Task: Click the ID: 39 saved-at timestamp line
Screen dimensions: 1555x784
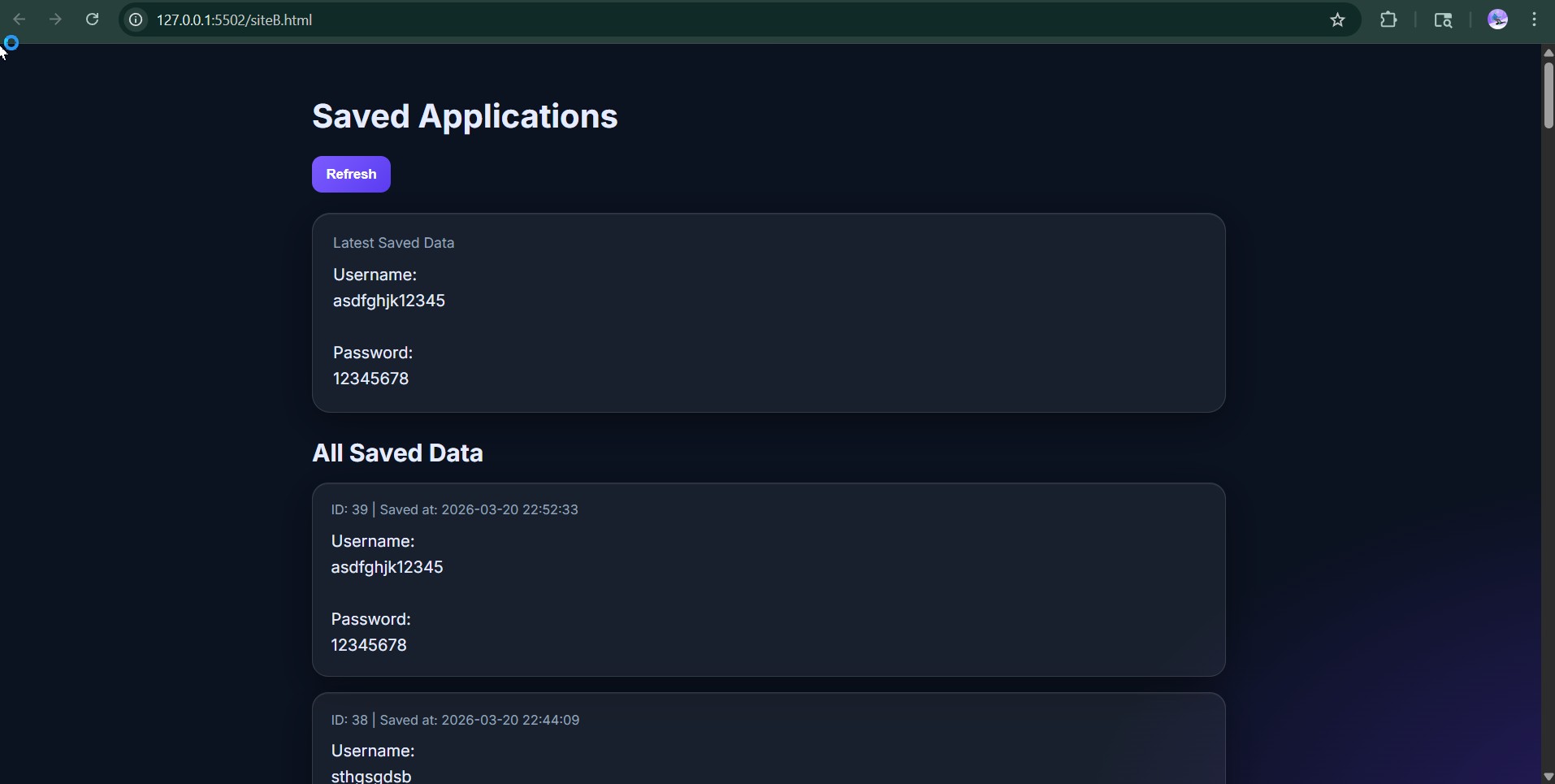Action: [x=454, y=509]
